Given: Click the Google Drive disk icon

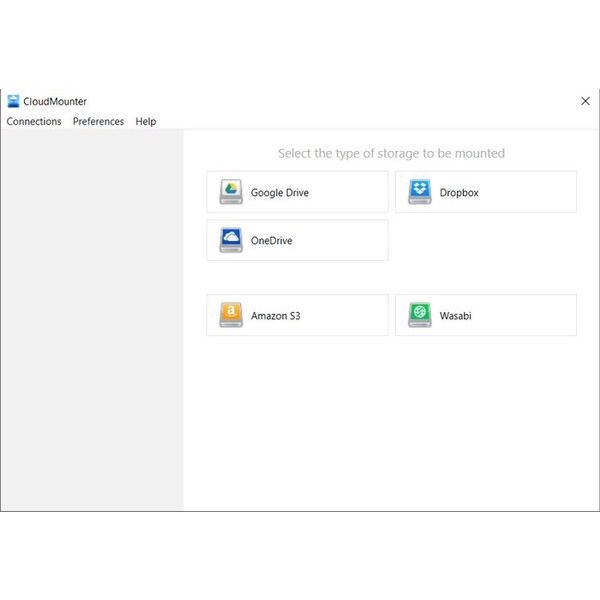Looking at the screenshot, I should click(x=231, y=192).
